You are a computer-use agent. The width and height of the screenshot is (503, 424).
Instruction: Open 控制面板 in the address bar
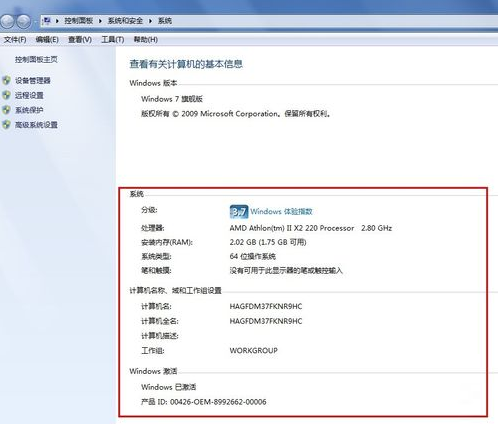[x=79, y=21]
